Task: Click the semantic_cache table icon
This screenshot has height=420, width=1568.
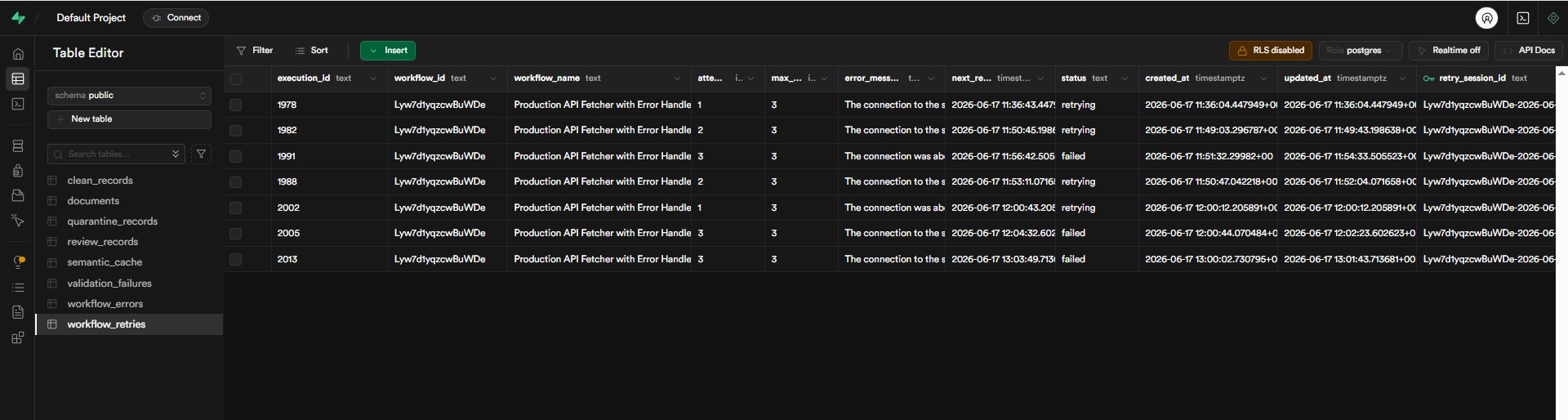Action: point(52,262)
